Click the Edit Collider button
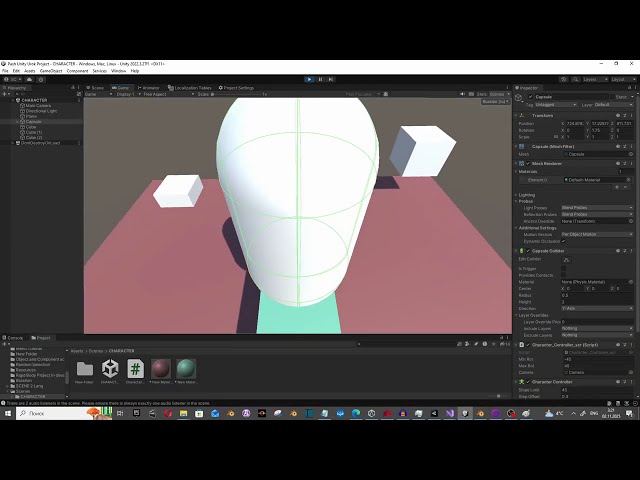This screenshot has width=640, height=480. [567, 260]
